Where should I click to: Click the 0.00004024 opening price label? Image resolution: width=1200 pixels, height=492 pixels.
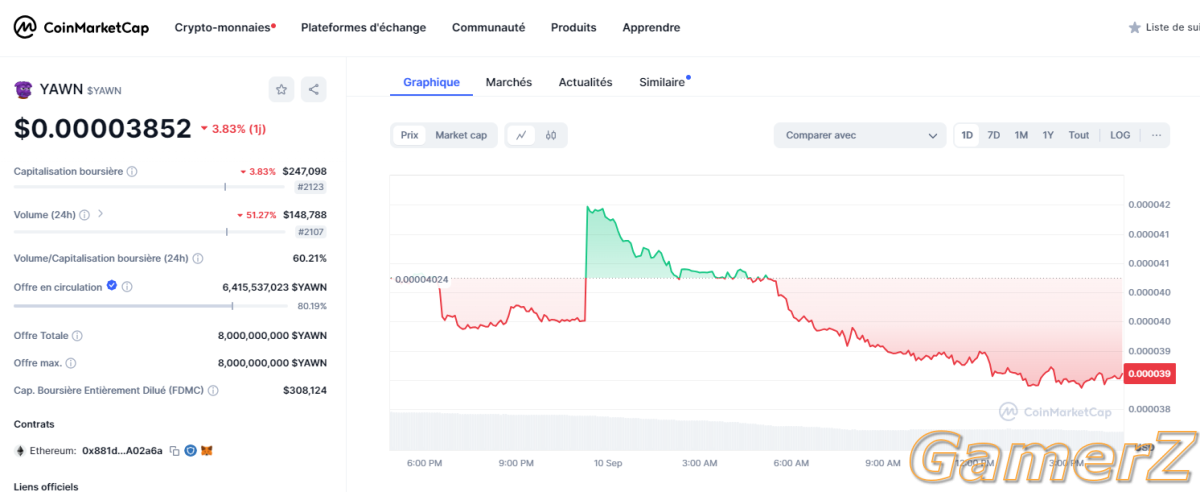click(420, 279)
